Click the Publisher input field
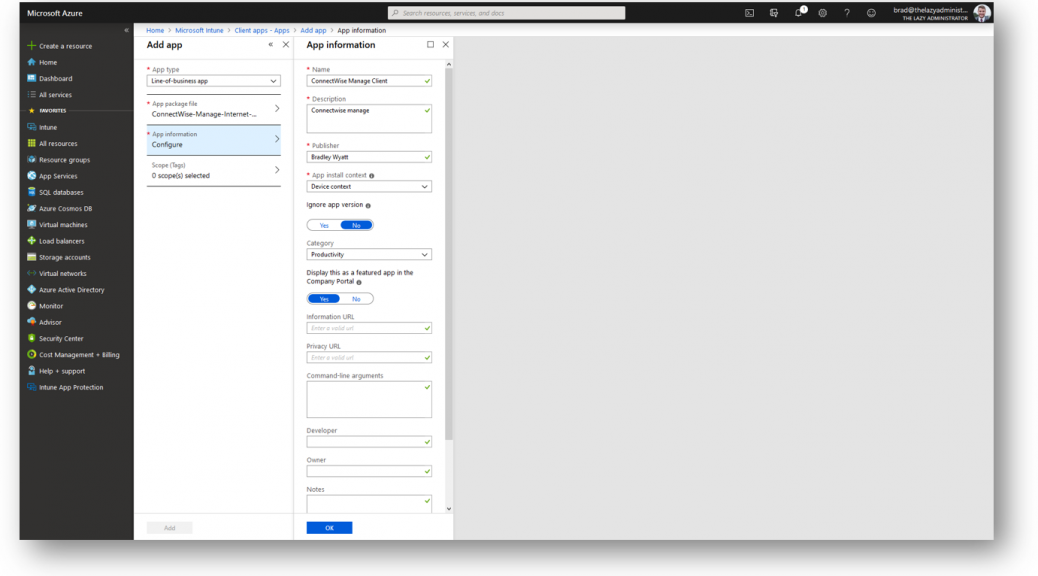This screenshot has height=576, width=1038. [369, 157]
